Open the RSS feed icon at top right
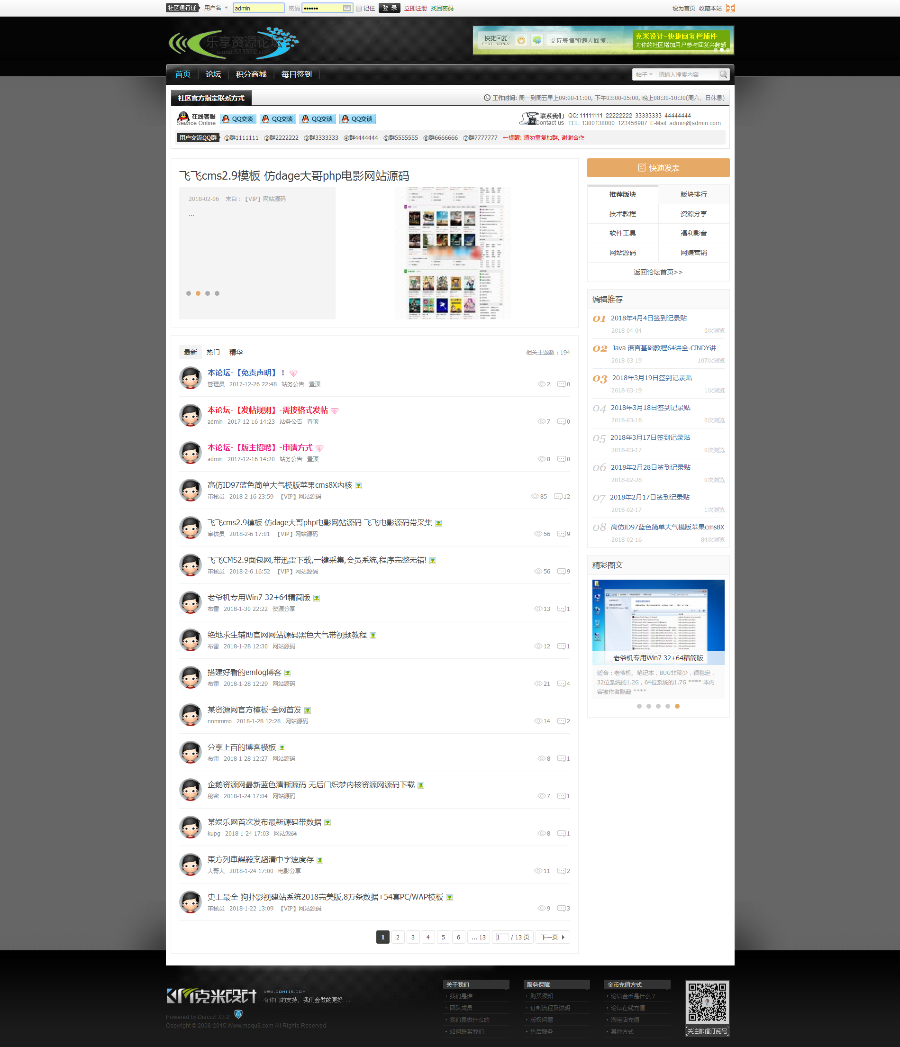900x1047 pixels. 730,8
